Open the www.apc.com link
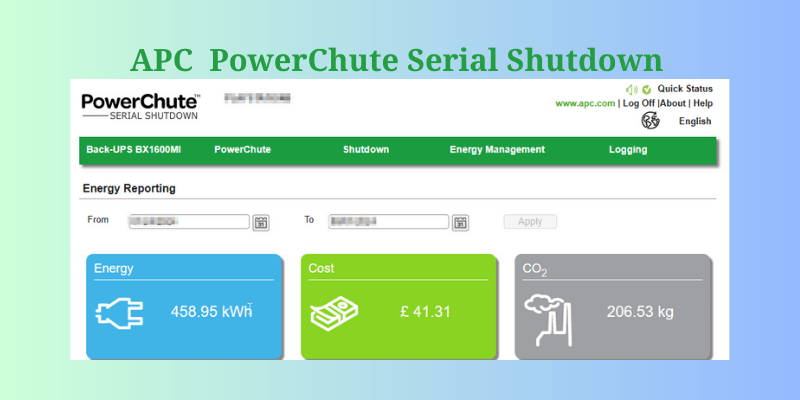 click(585, 104)
